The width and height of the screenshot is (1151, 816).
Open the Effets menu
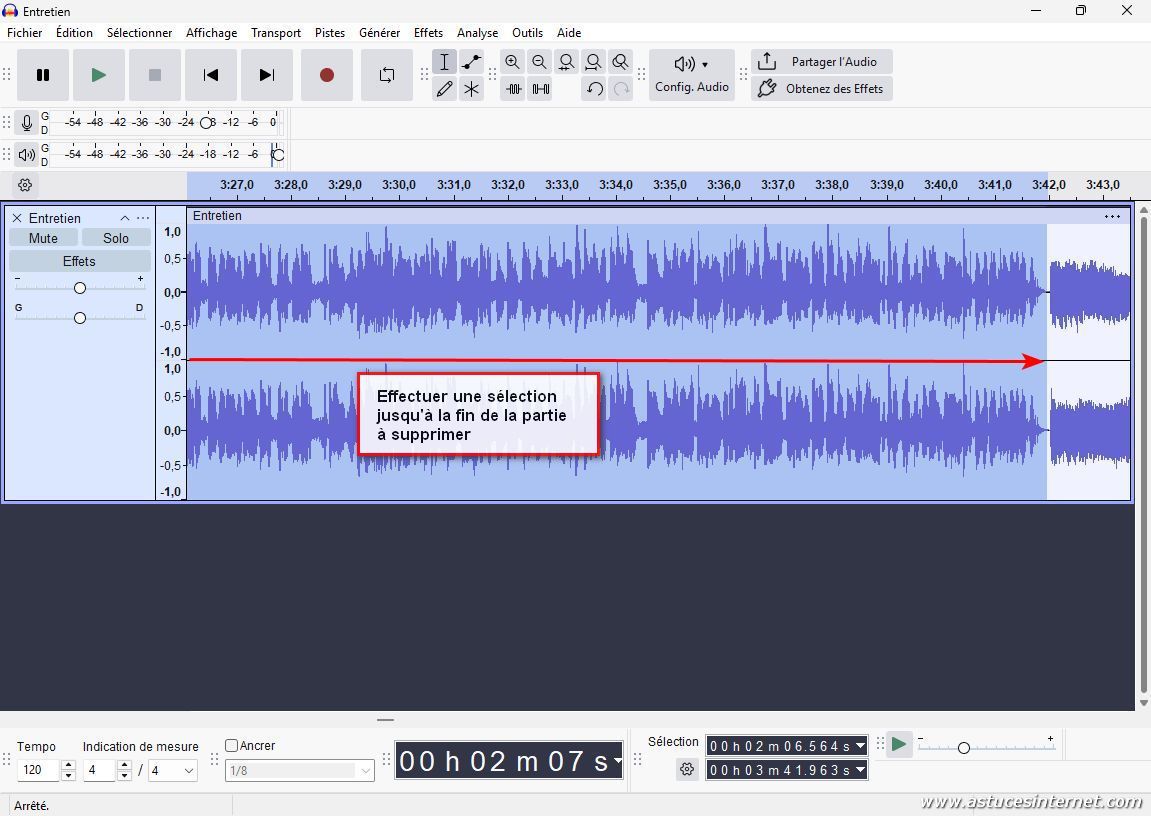(428, 32)
